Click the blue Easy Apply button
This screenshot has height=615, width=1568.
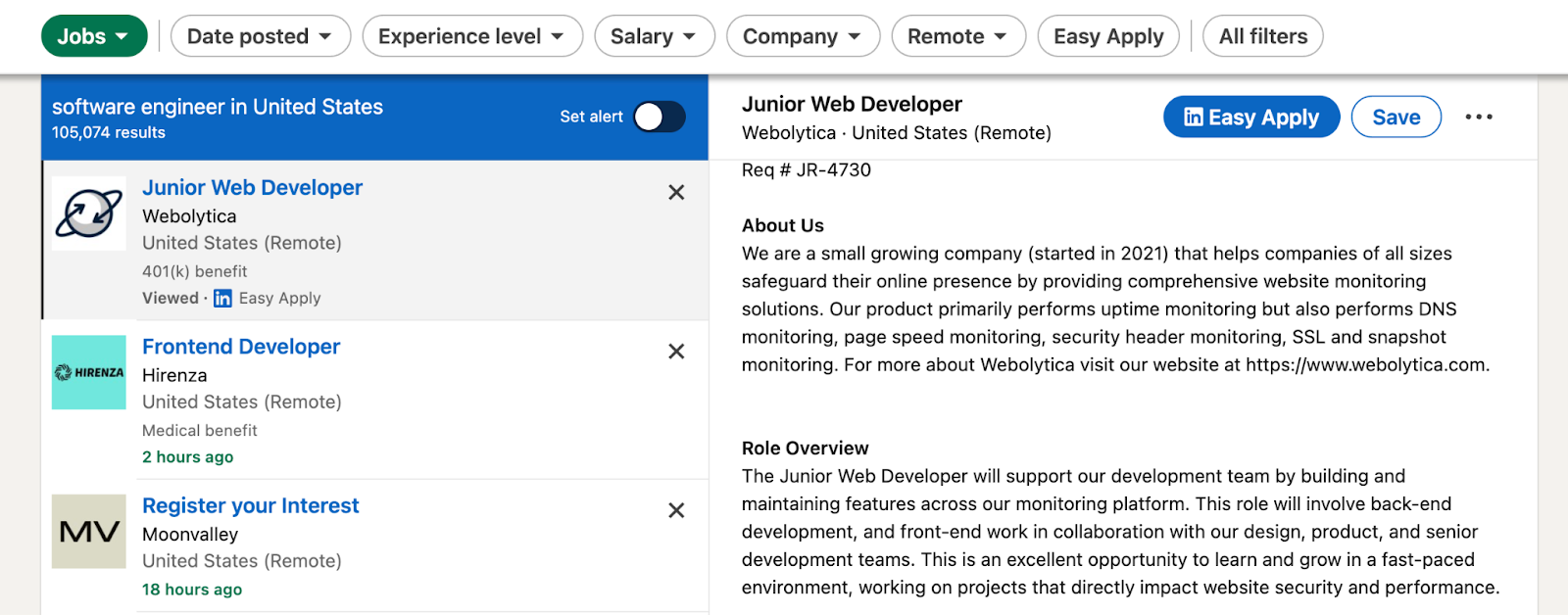1251,117
